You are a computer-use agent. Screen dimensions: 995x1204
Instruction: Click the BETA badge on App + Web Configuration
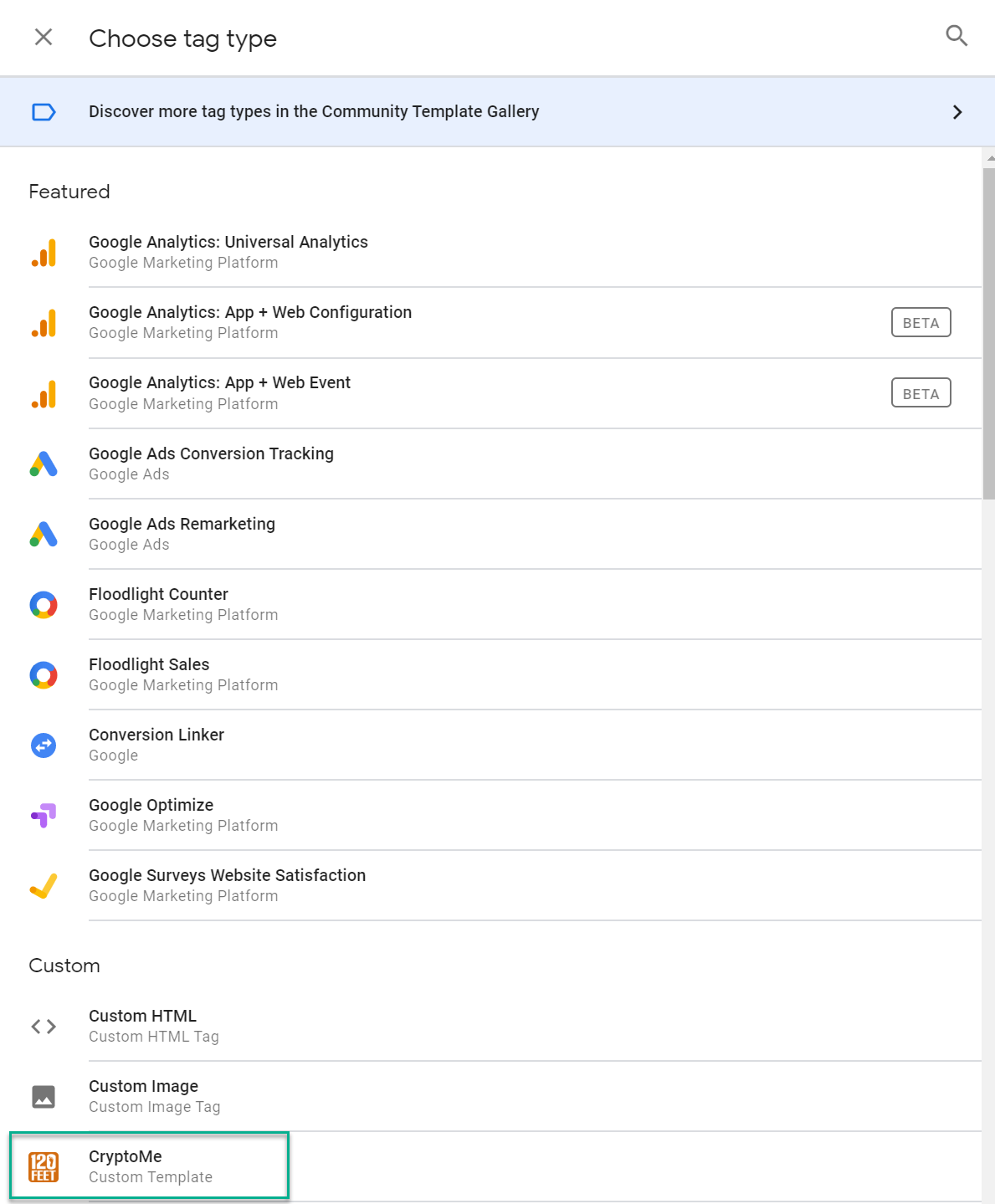pos(921,323)
